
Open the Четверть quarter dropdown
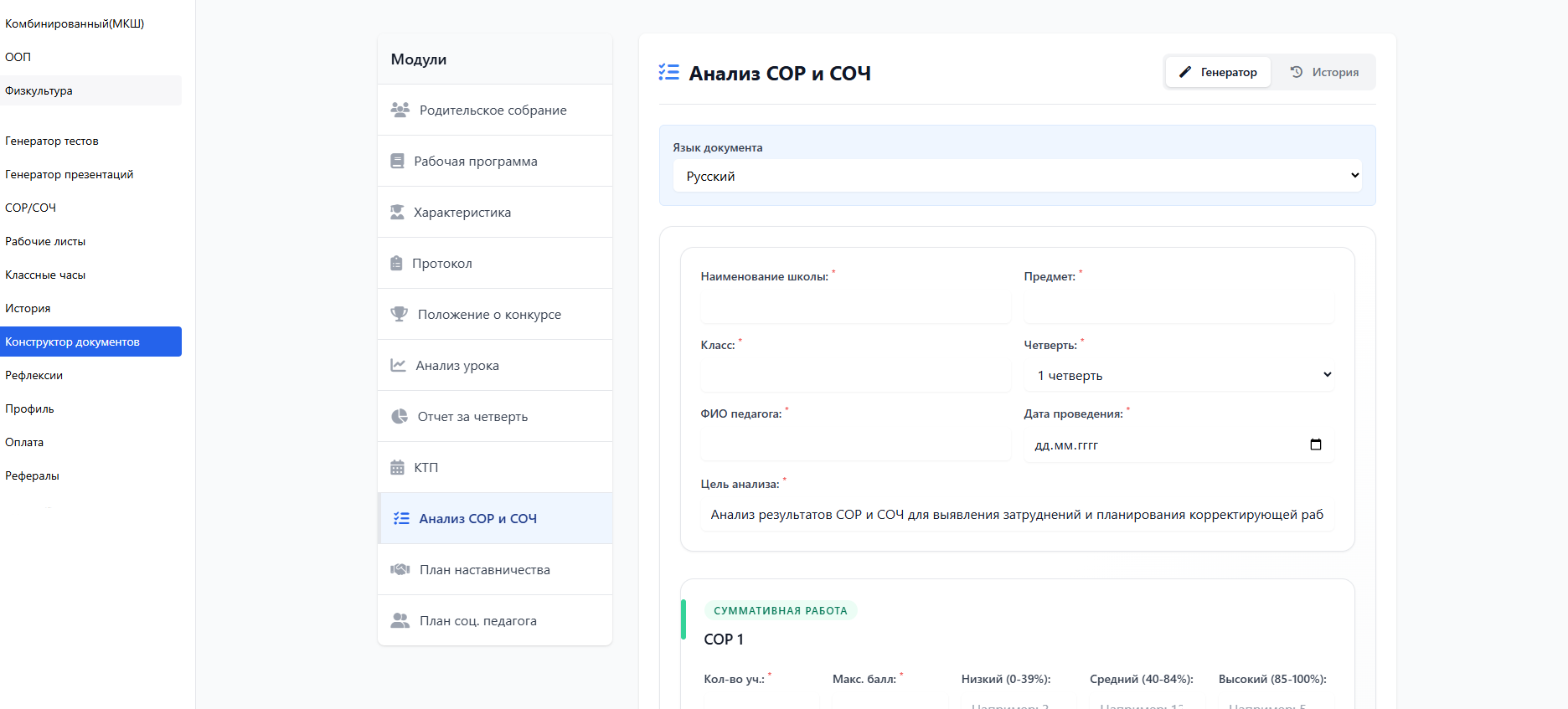(1179, 375)
